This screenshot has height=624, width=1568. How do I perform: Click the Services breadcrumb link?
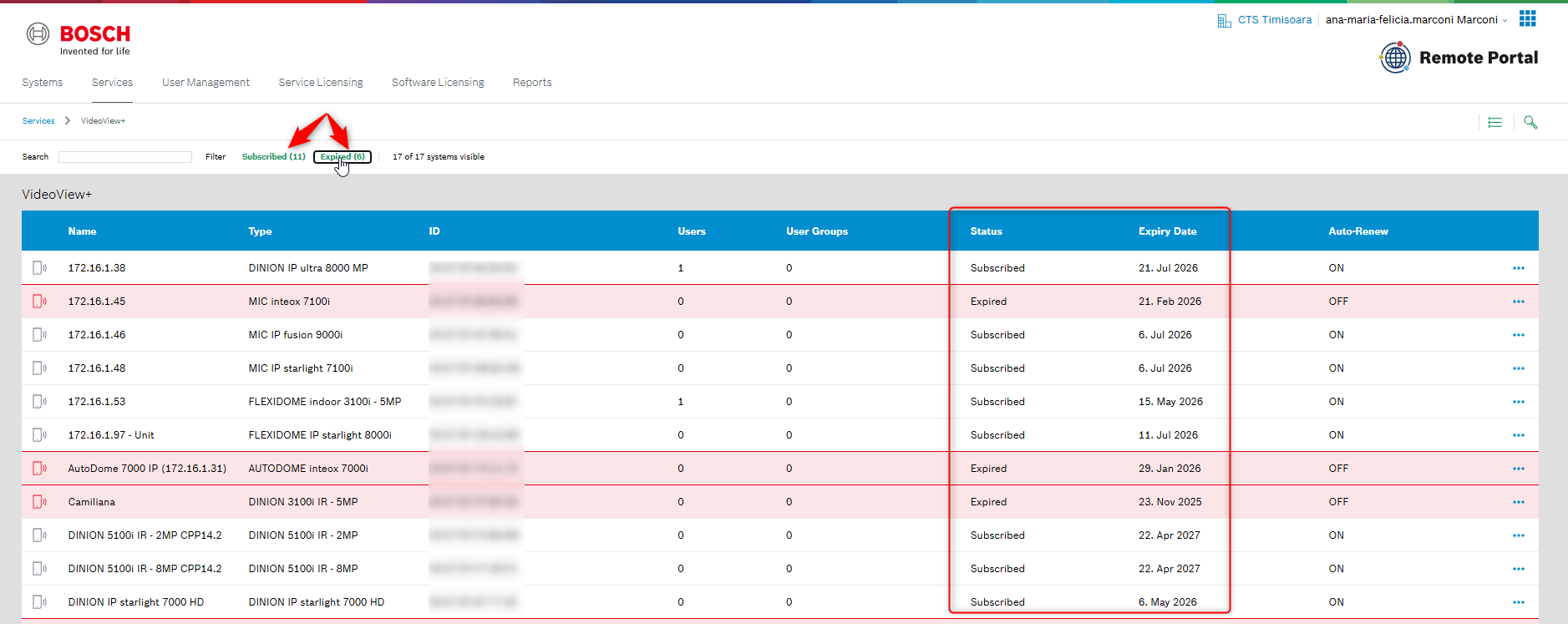[38, 121]
